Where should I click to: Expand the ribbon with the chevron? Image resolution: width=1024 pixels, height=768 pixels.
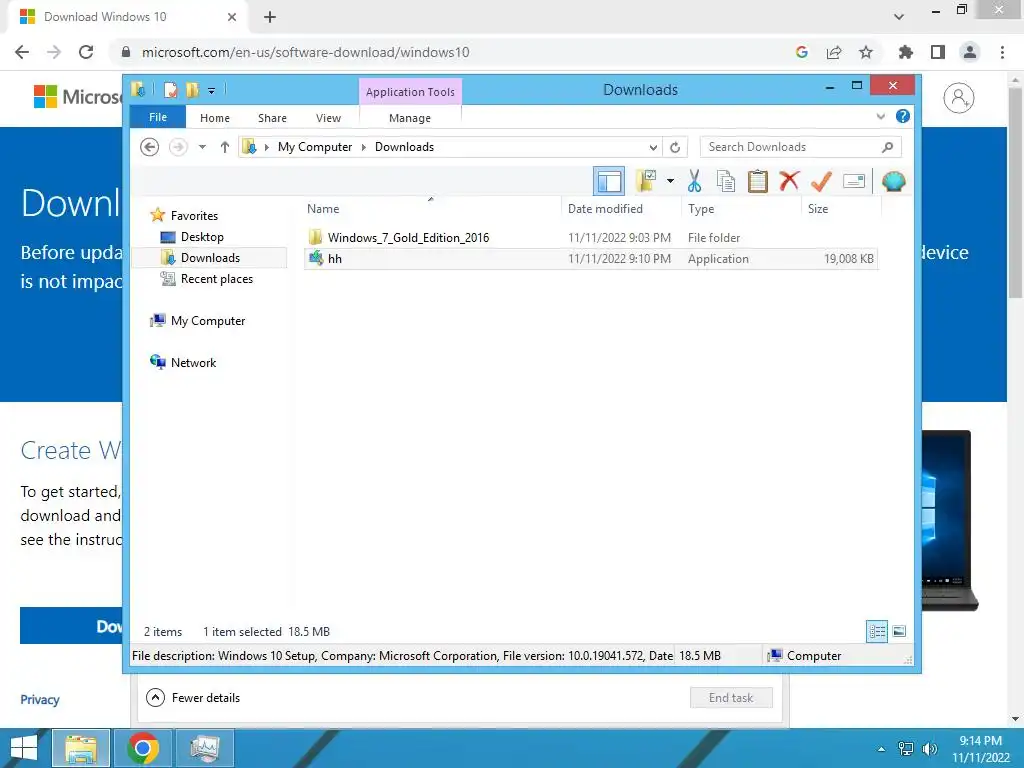click(880, 116)
